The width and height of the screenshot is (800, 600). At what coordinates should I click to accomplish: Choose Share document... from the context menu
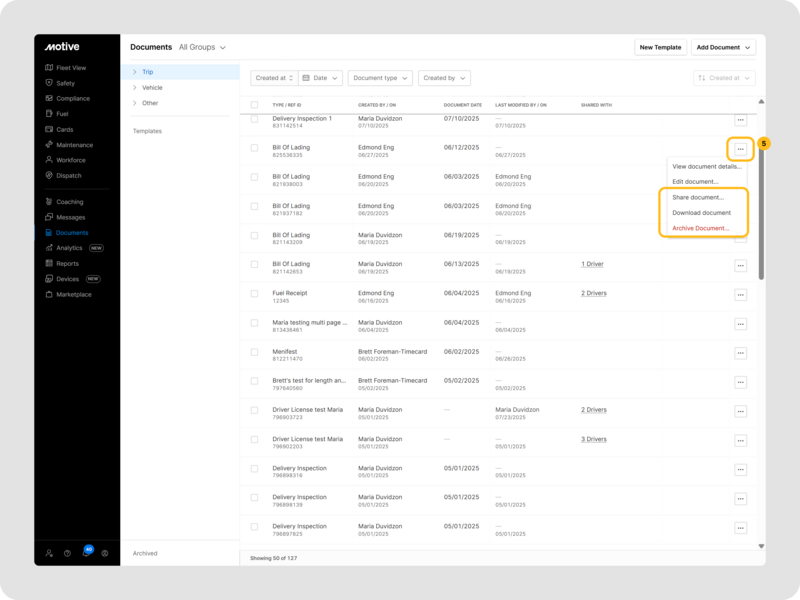(697, 197)
